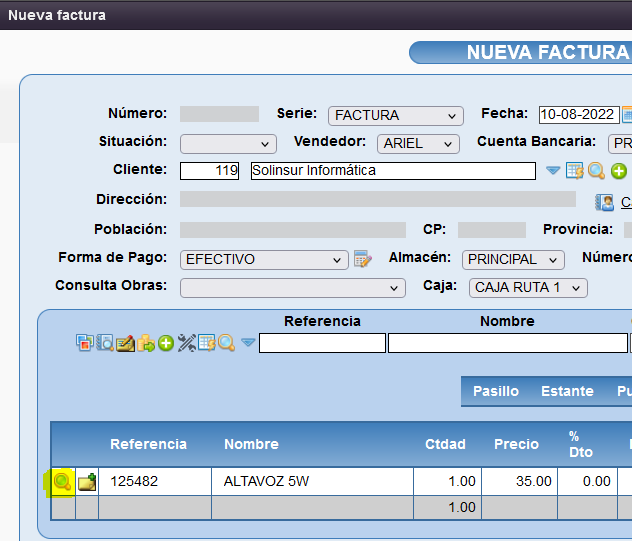Viewport: 632px width, 541px height.
Task: Click the notebook with magnifier icon
Action: point(105,343)
